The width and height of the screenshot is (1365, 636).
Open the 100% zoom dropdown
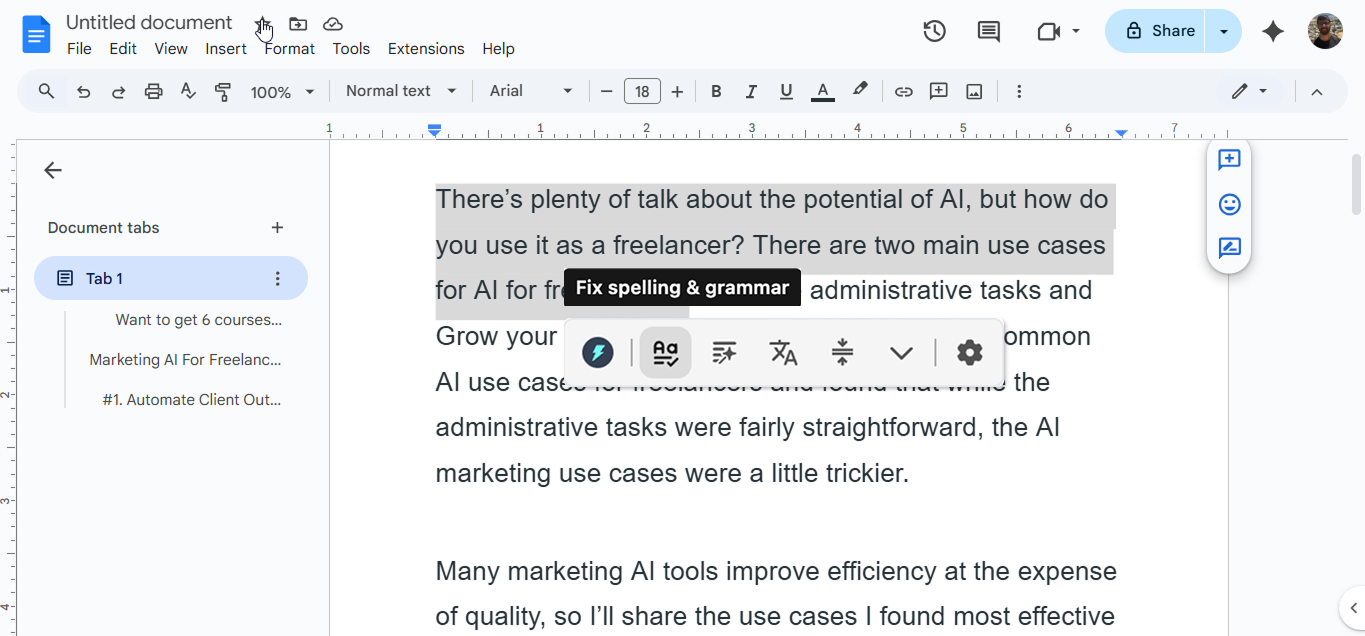282,92
